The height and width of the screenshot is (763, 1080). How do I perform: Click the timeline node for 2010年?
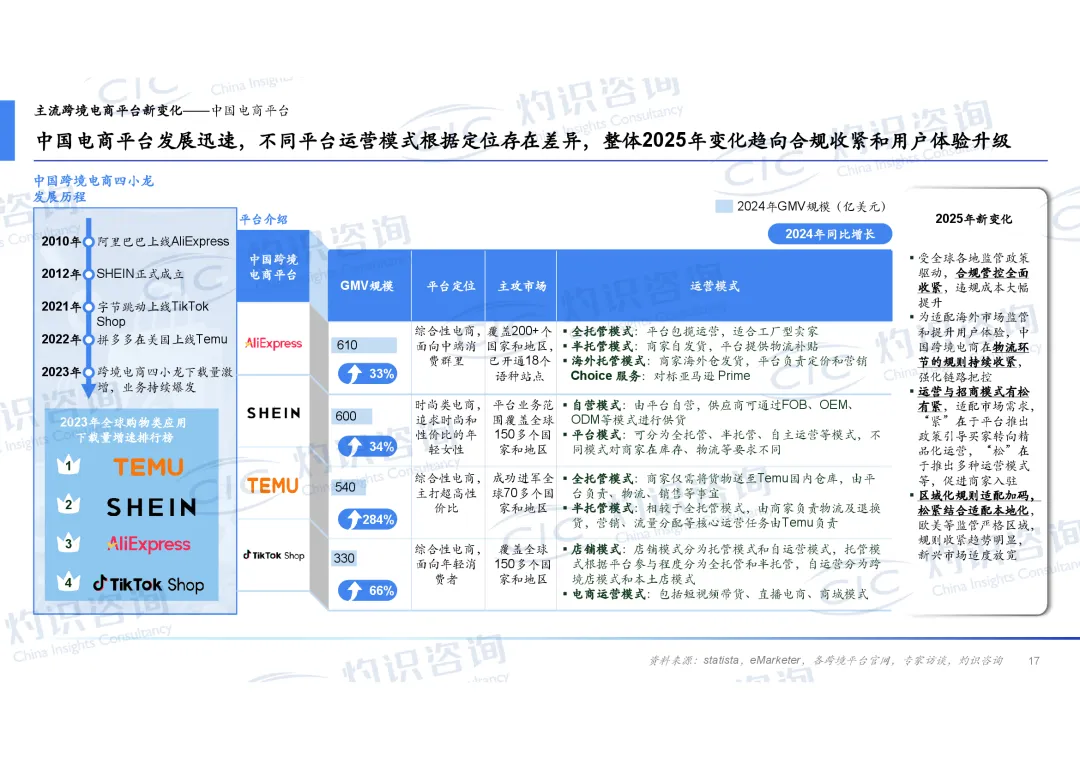88,242
